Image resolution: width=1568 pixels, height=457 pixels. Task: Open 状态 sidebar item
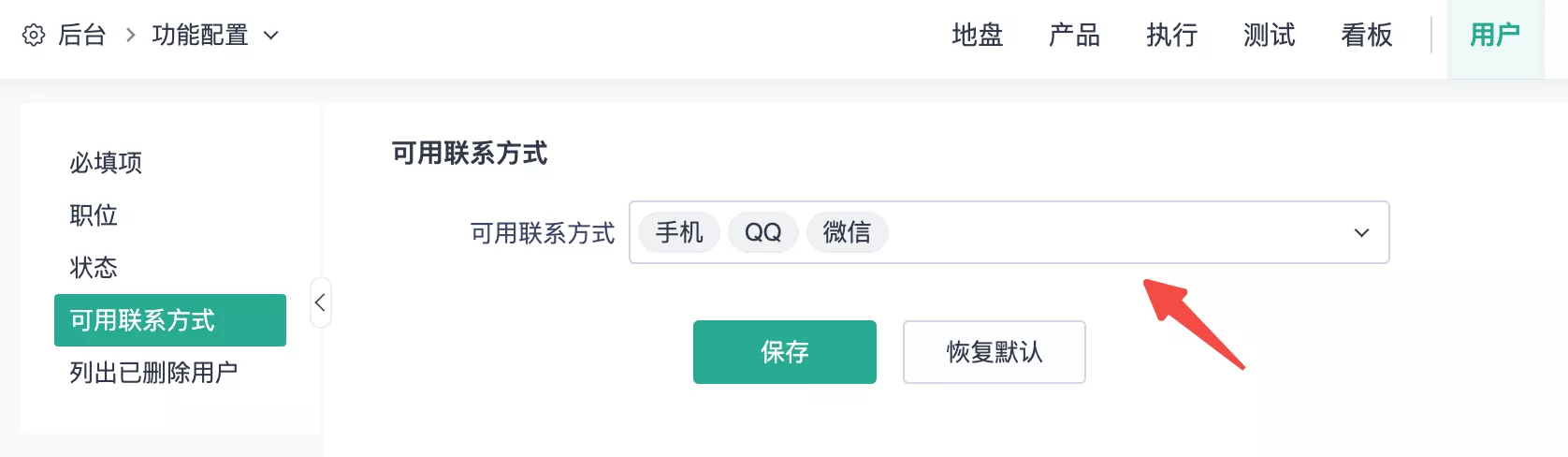tap(94, 268)
